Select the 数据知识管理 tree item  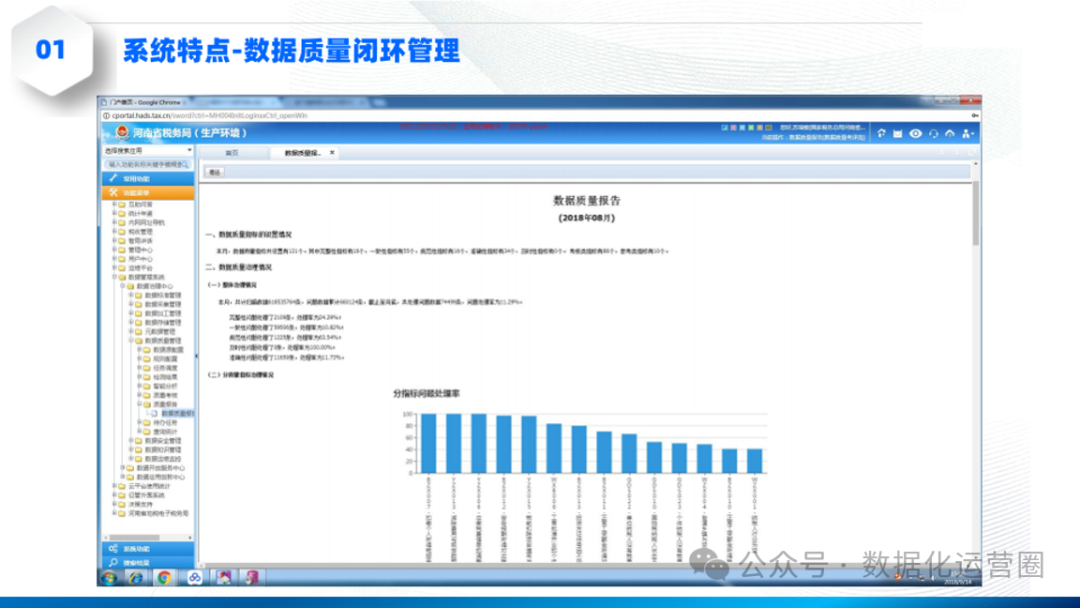163,450
